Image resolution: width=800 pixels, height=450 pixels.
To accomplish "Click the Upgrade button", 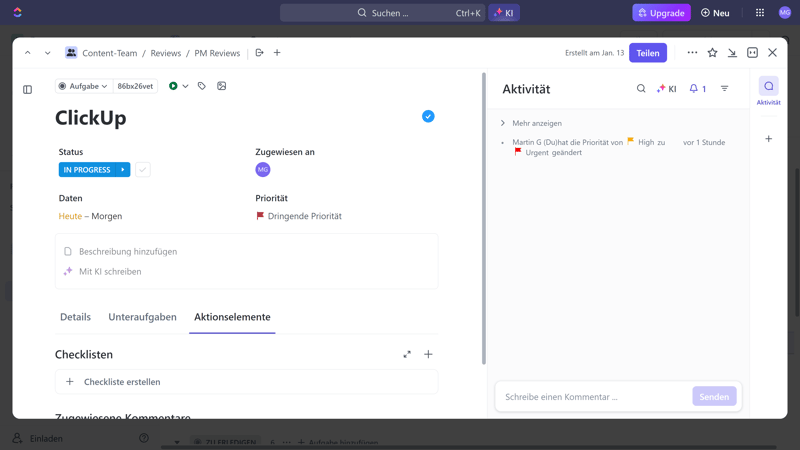I will click(661, 13).
